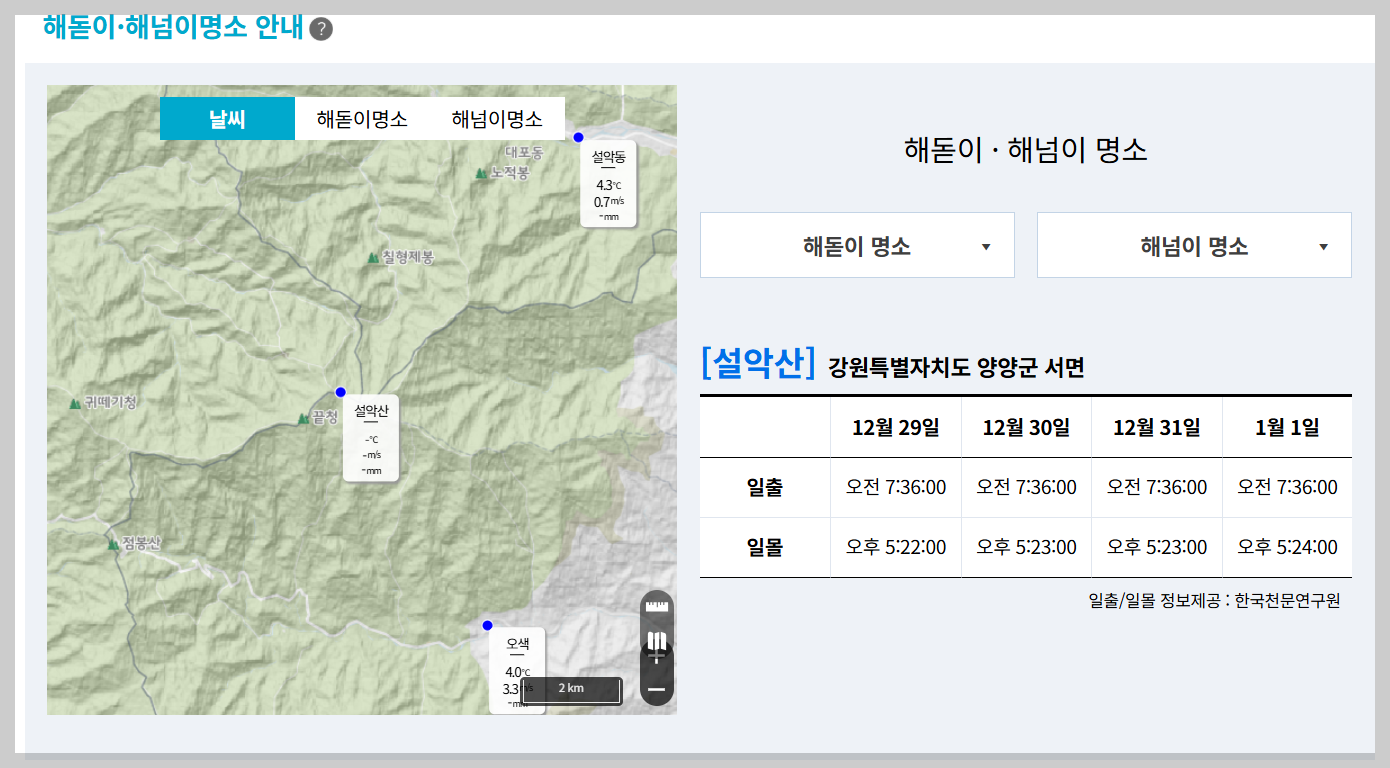Click the 칠형제봉 mountain peak icon

pos(373,257)
